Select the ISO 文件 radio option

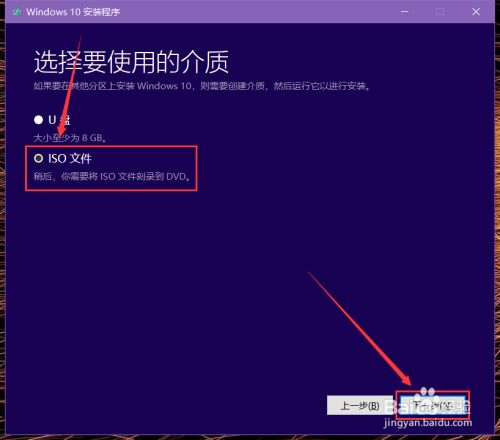(38, 158)
